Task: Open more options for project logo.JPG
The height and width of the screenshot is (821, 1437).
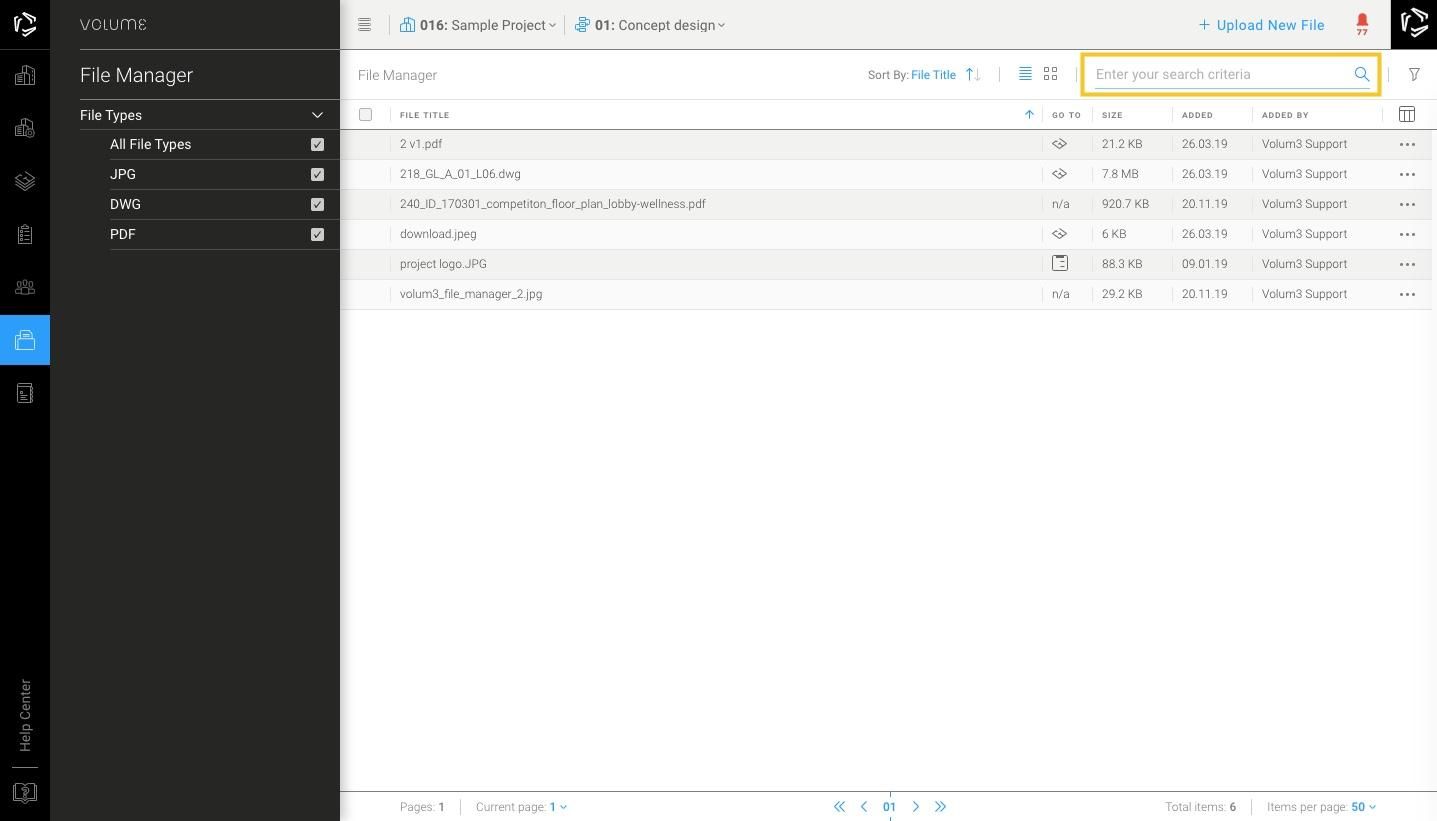Action: pos(1407,265)
